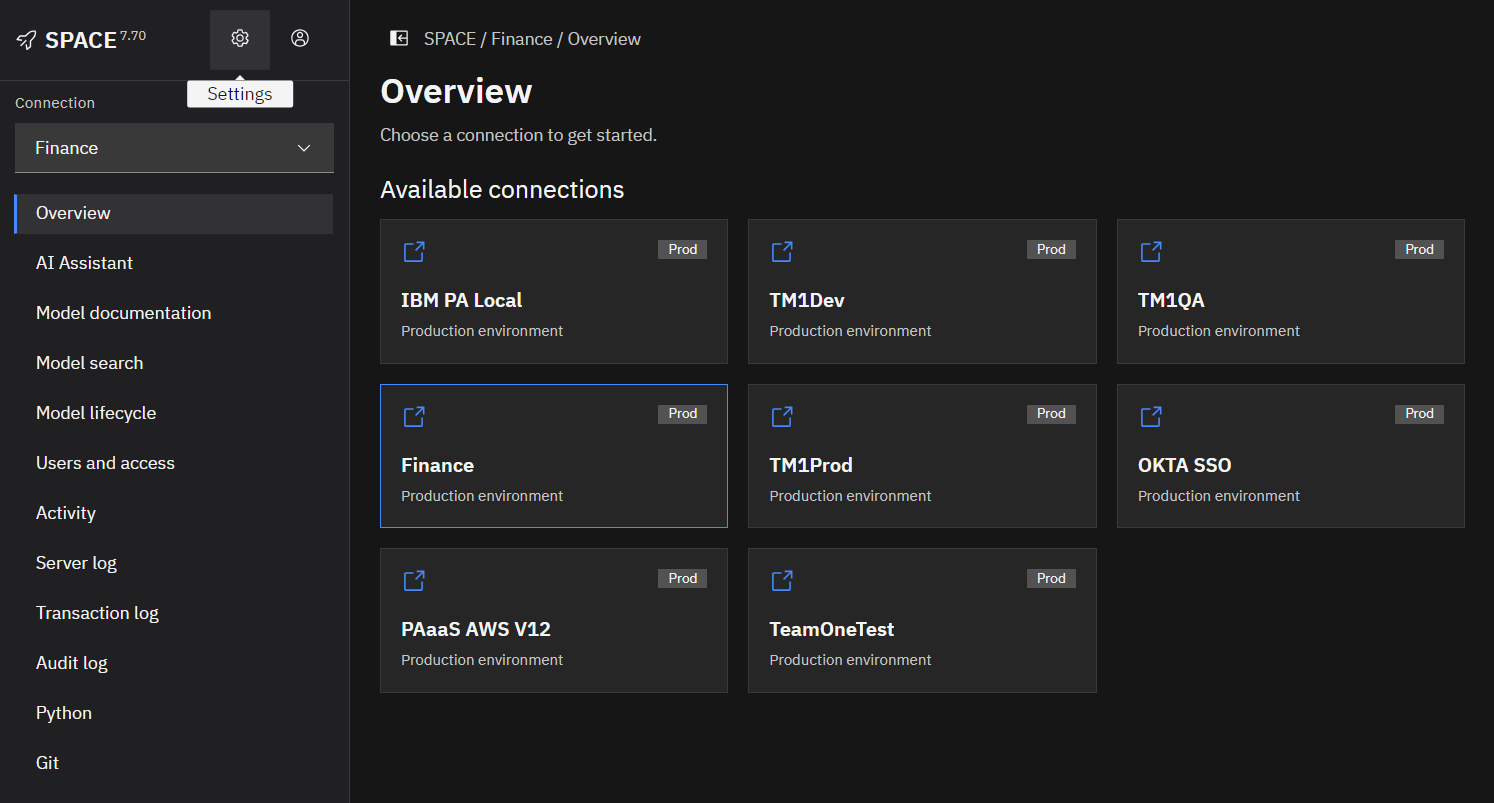Click the Prod tag on TM1QA card

tap(1419, 249)
